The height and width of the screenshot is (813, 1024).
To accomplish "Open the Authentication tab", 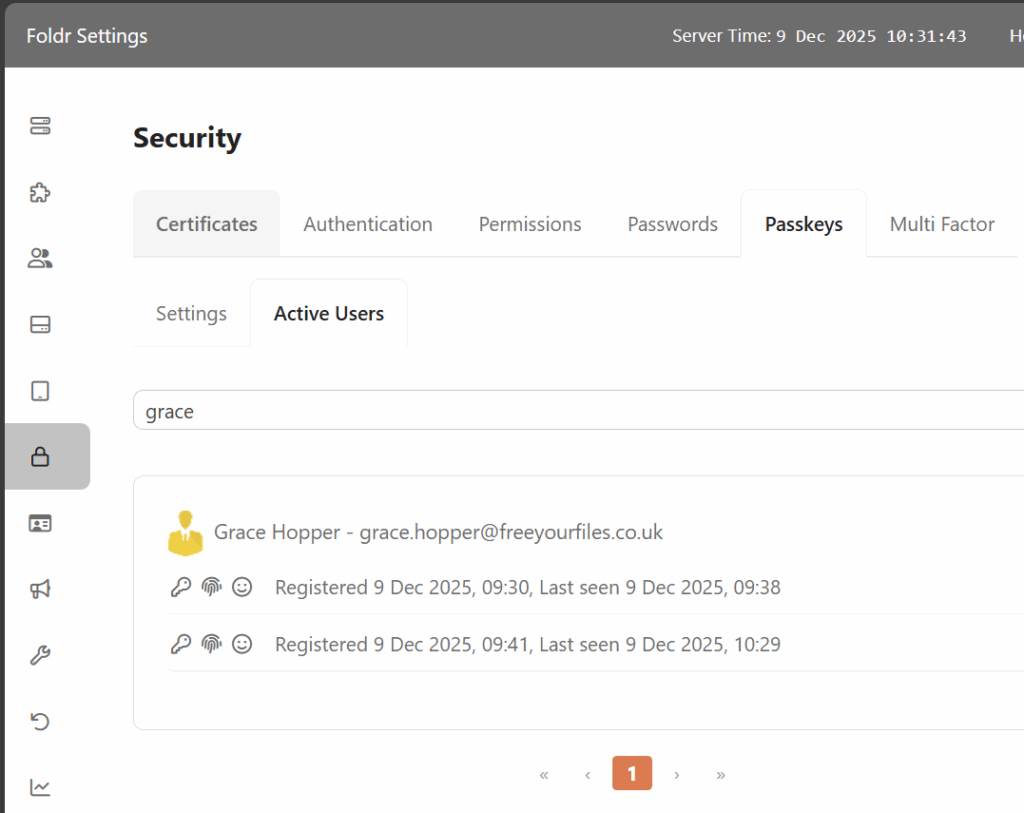I will (x=368, y=224).
